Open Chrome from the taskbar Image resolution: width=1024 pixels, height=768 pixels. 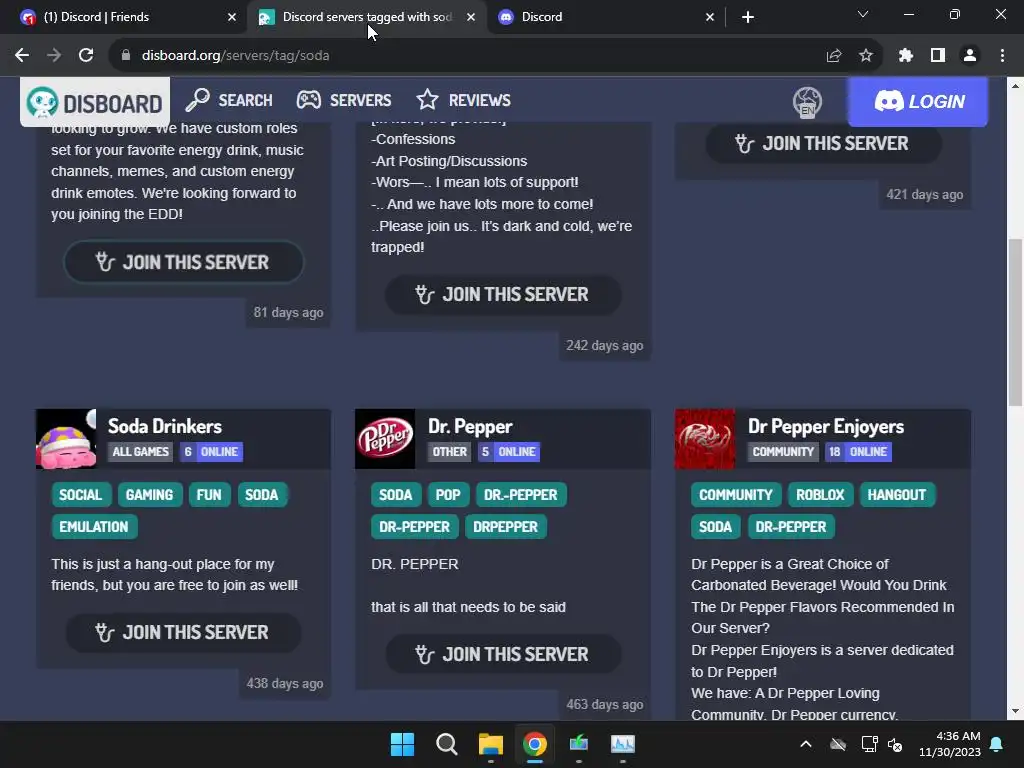[x=535, y=744]
